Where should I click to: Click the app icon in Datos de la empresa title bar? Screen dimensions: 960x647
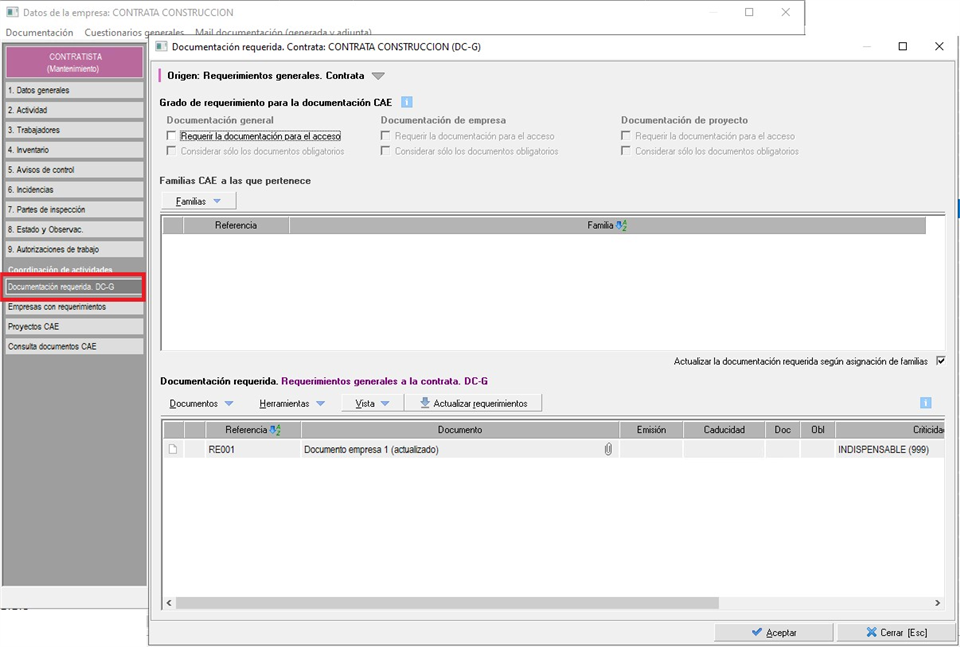12,12
